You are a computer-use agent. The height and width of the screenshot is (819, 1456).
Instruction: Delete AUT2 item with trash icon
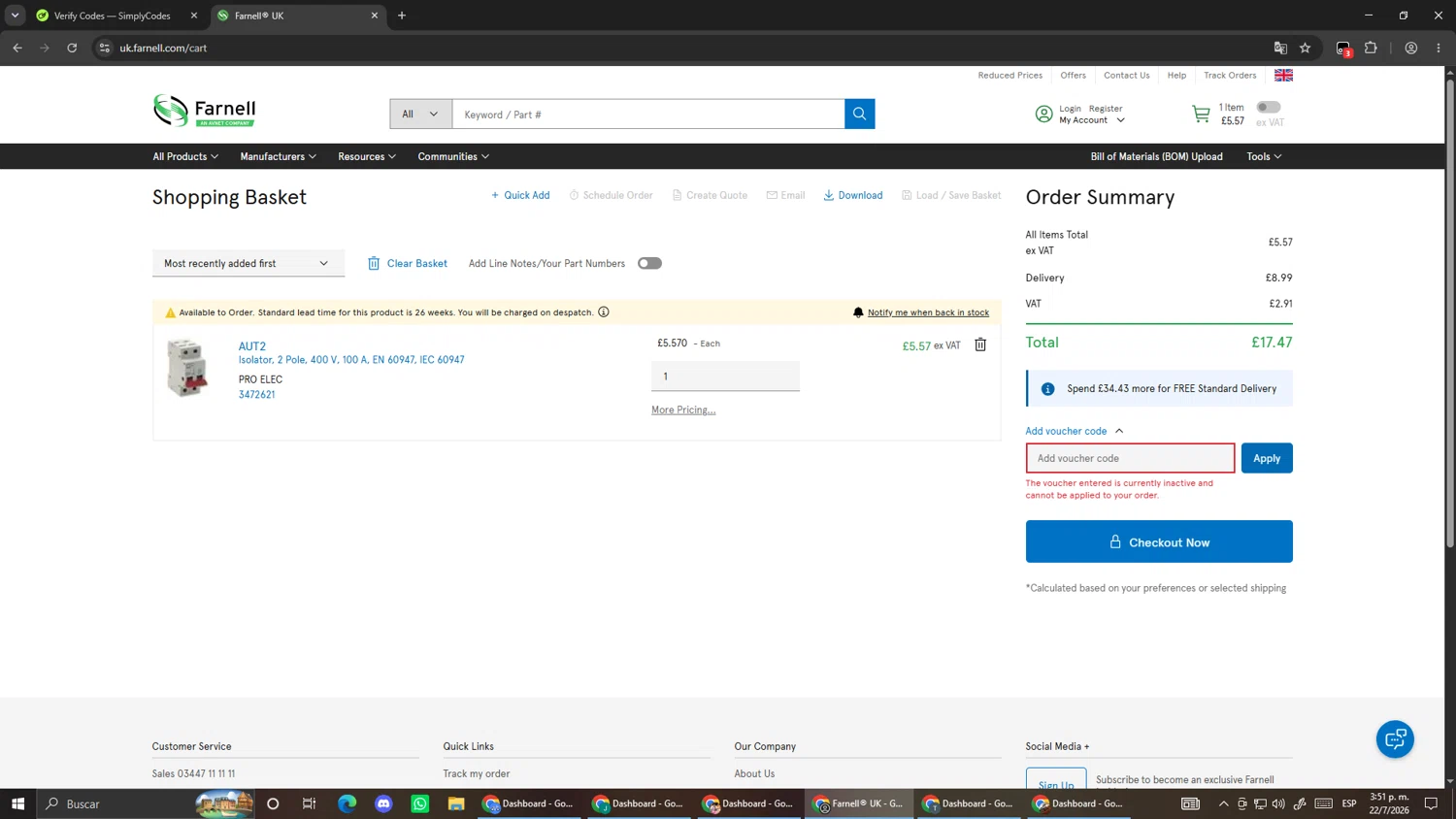coord(980,344)
